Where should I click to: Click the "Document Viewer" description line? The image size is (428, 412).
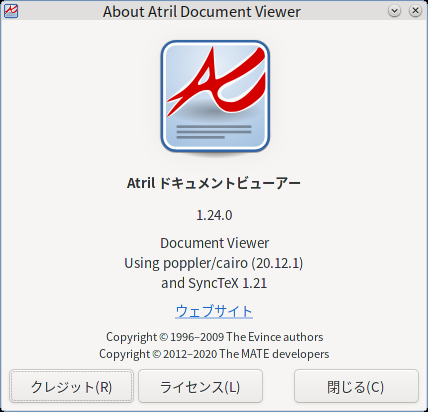(x=214, y=243)
